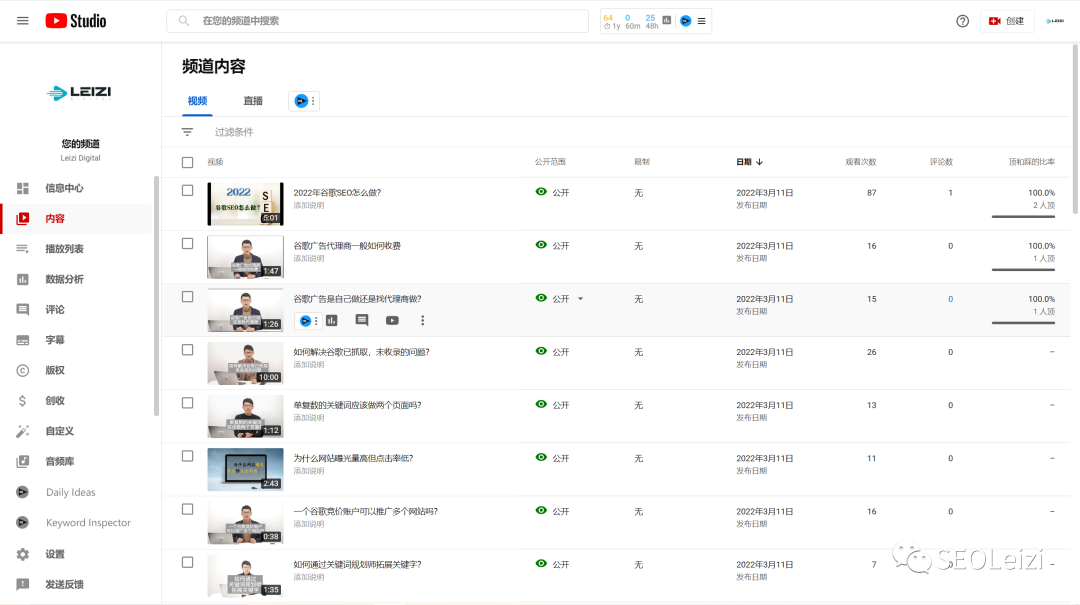The width and height of the screenshot is (1080, 605).
Task: Click the 过滤条件 filter input
Action: pyautogui.click(x=233, y=132)
